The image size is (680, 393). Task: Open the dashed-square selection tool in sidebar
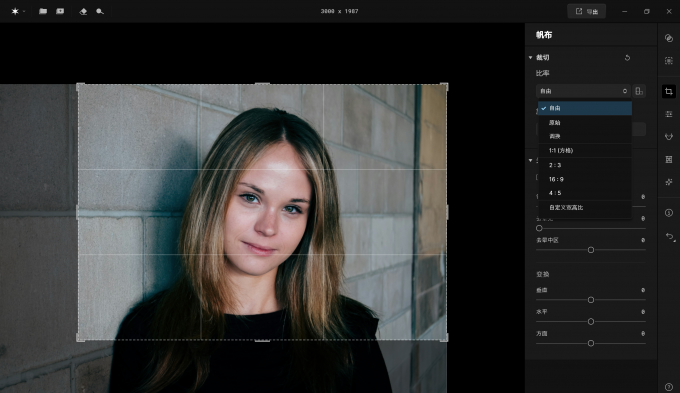669,61
